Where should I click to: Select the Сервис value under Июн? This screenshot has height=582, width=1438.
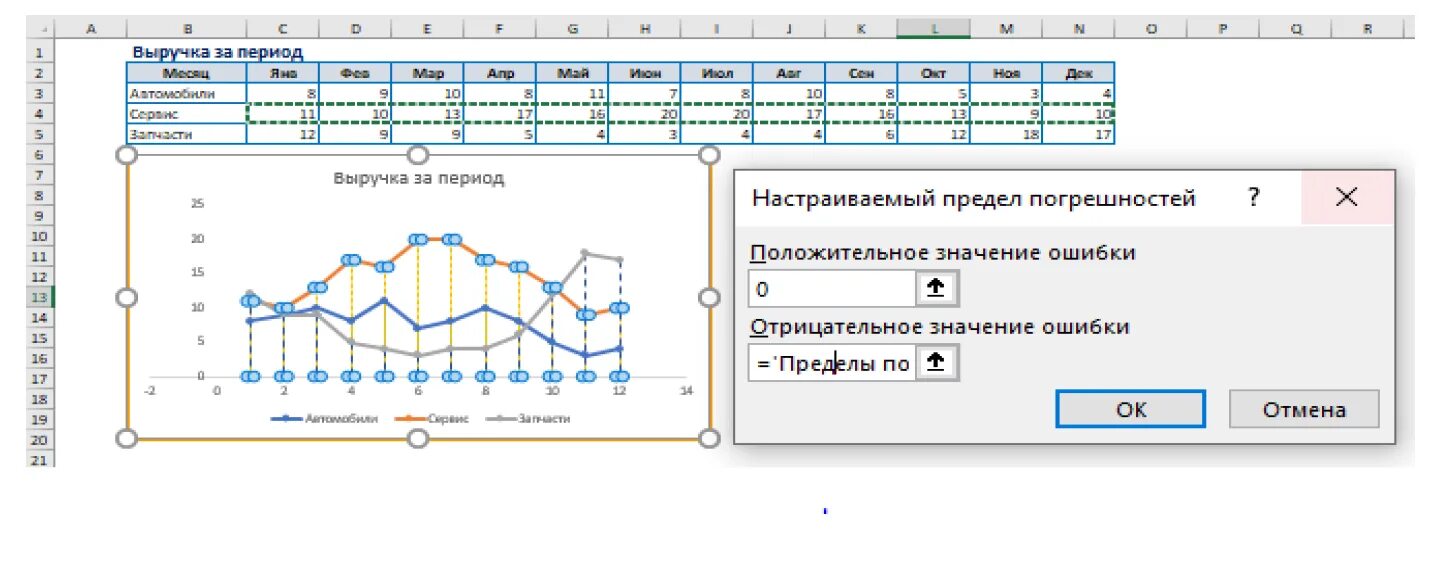(645, 114)
